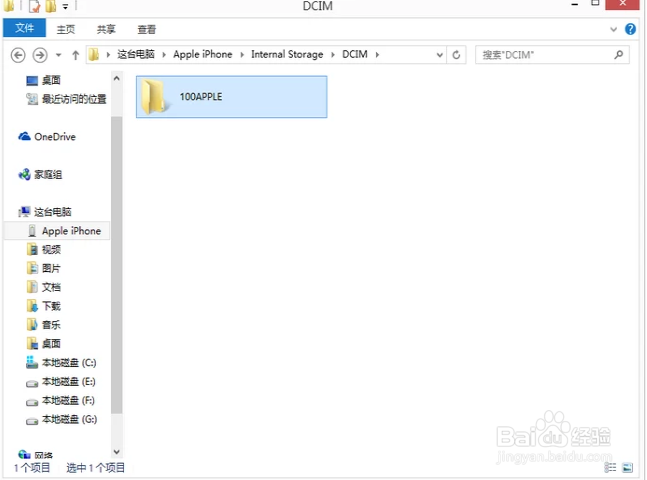The image size is (647, 480).
Task: Click the C: drive icon in sidebar
Action: 32,362
